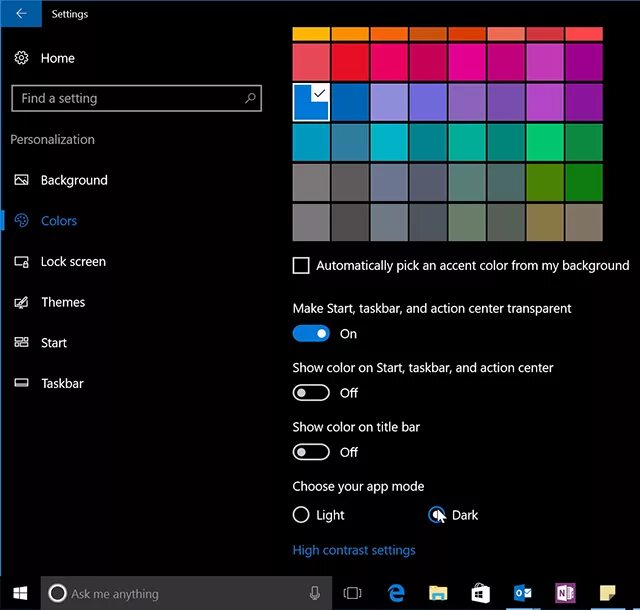640x610 pixels.
Task: Go to the Background settings page
Action: [x=74, y=180]
